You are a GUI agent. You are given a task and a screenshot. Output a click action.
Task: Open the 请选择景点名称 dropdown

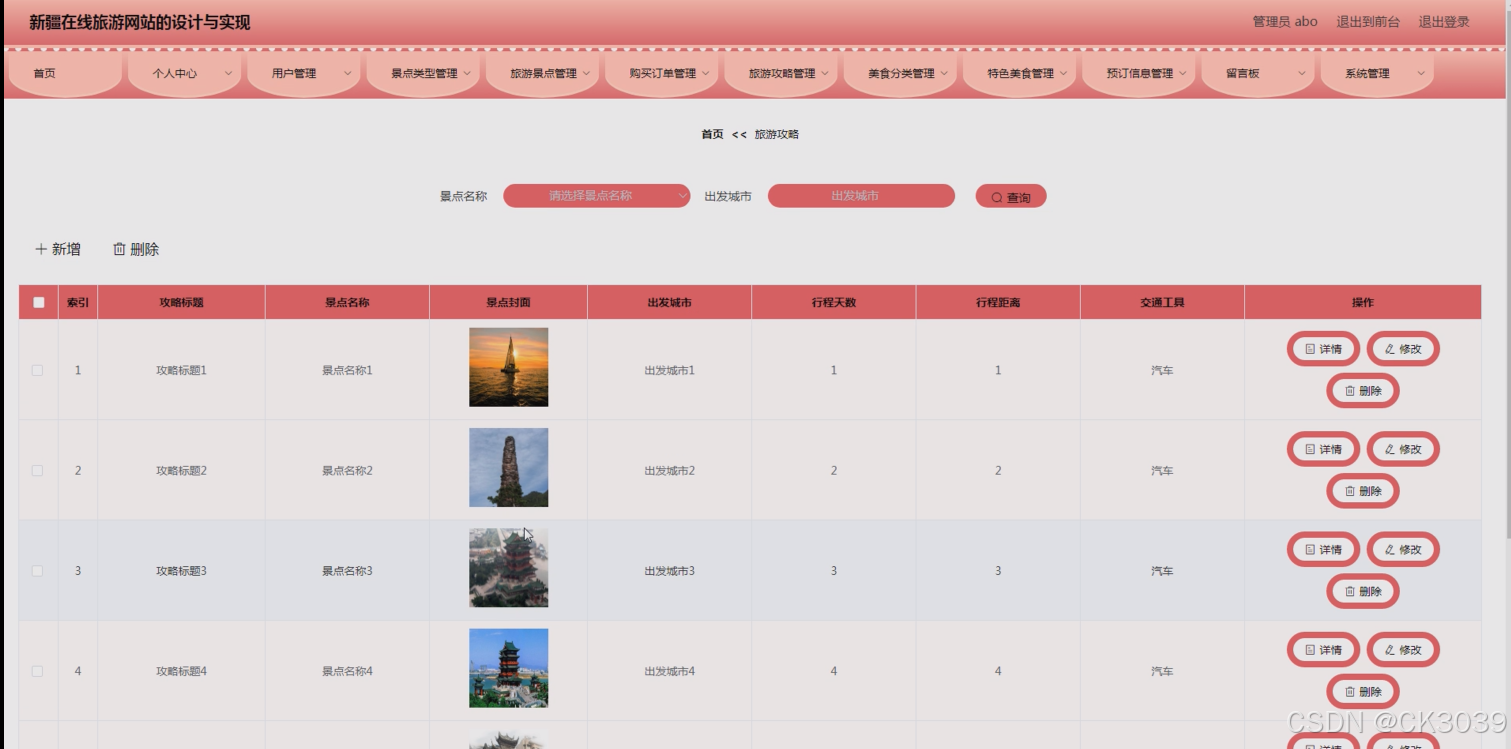point(596,196)
